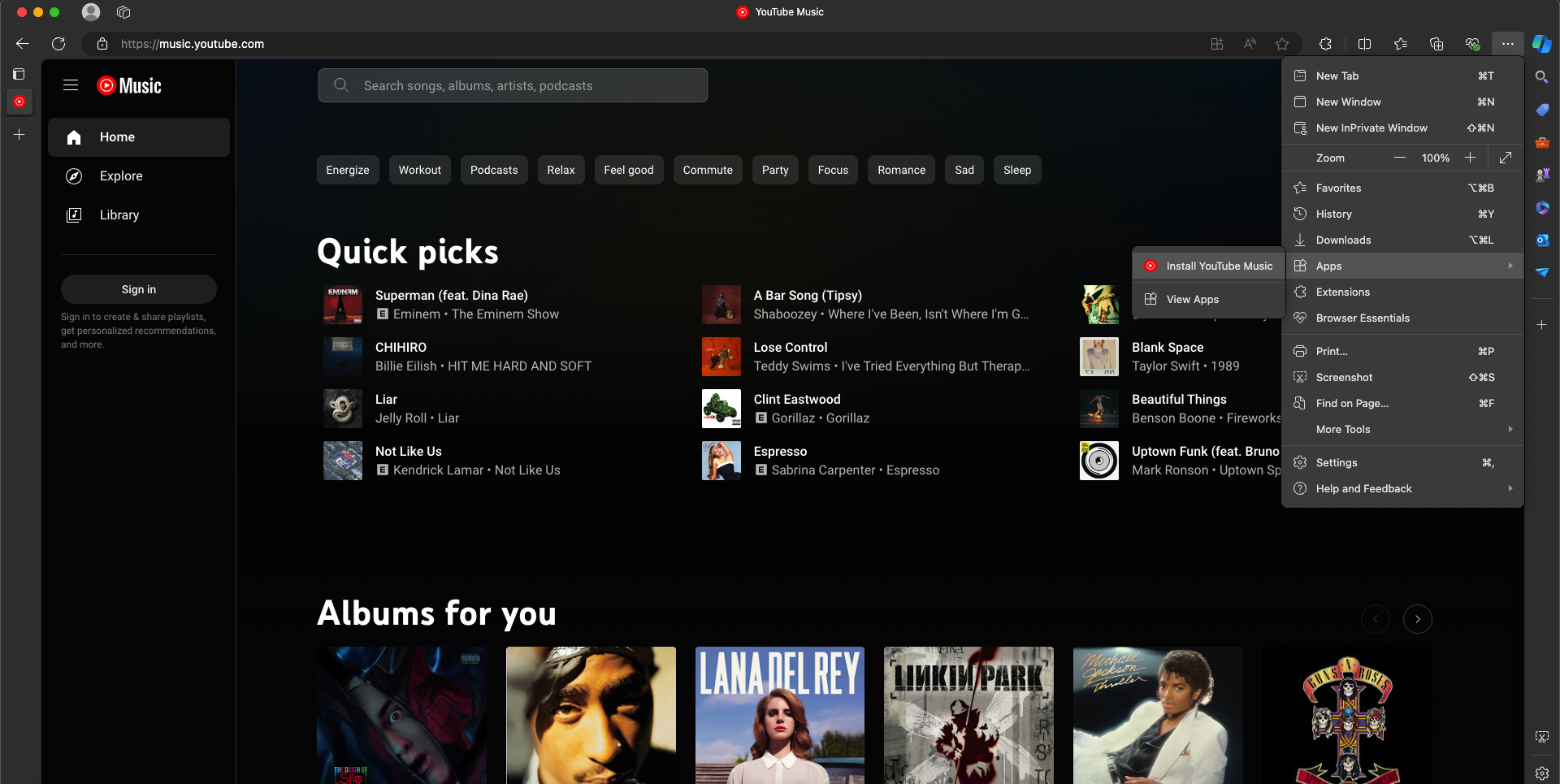1560x784 pixels.
Task: Click the Settings and more ellipsis button
Action: tap(1507, 44)
